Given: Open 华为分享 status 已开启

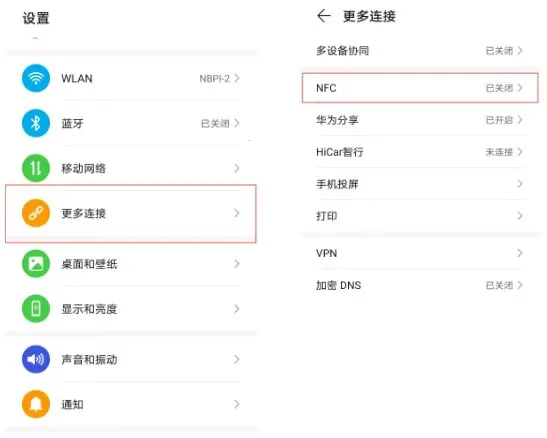Looking at the screenshot, I should (x=420, y=120).
